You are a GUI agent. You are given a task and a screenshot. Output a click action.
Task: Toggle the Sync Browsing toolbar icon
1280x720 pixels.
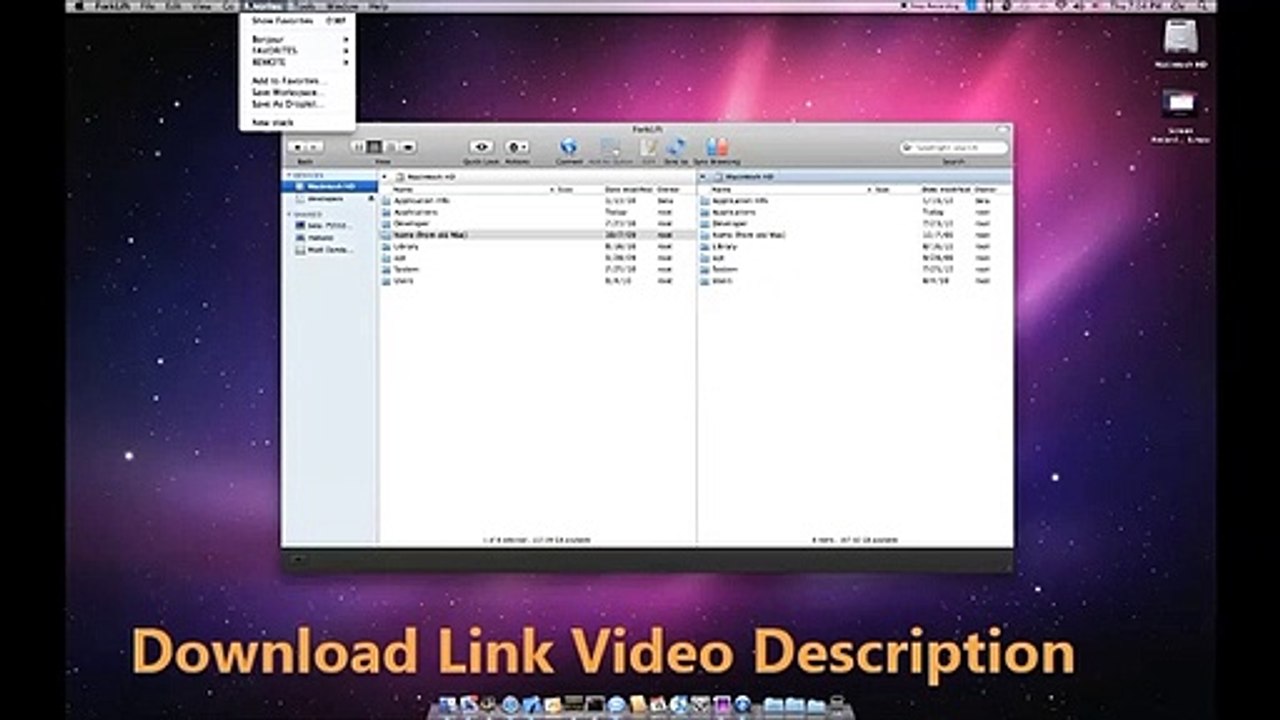pos(716,147)
